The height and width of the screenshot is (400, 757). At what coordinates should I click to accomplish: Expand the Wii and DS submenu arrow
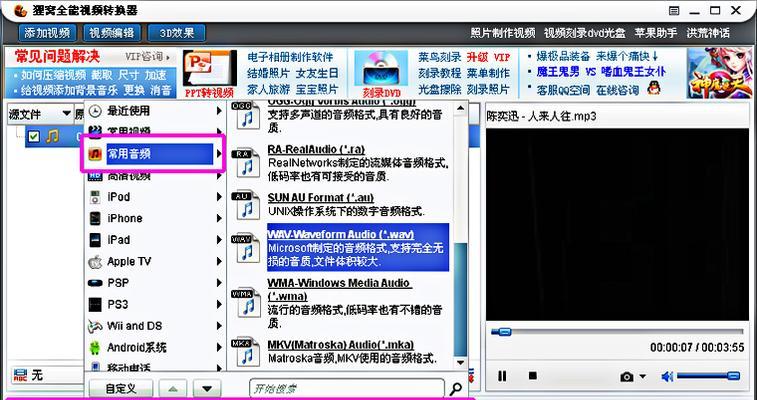(x=219, y=326)
